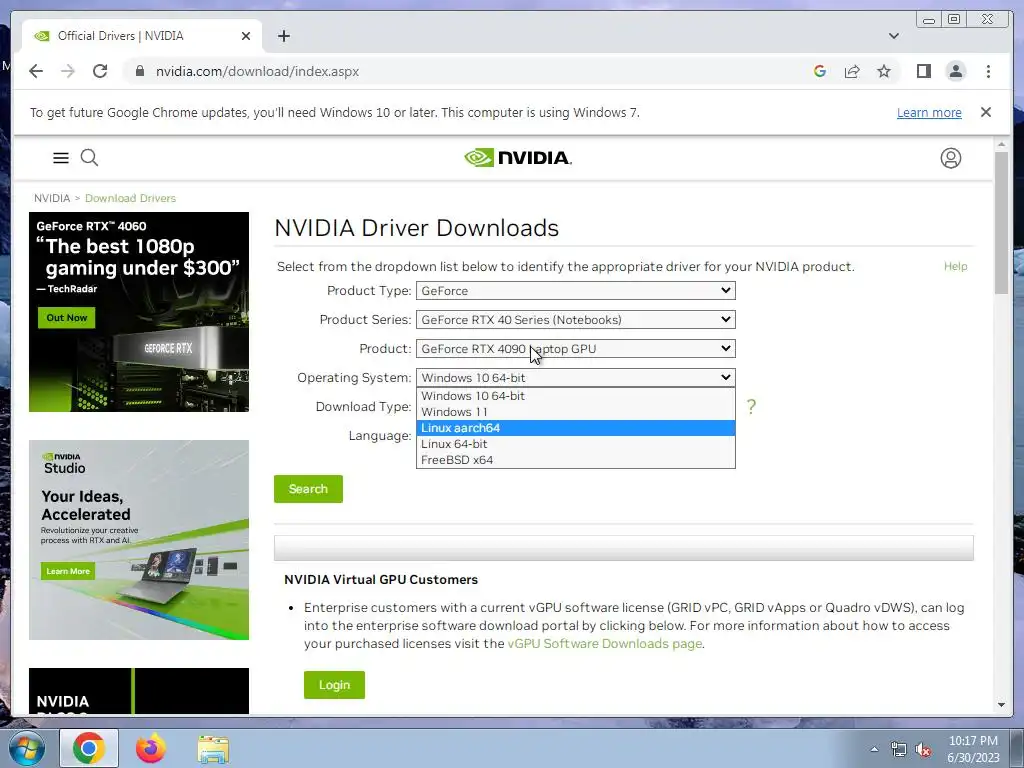This screenshot has height=768, width=1024.
Task: Click Download Drivers breadcrumb
Action: (x=130, y=198)
